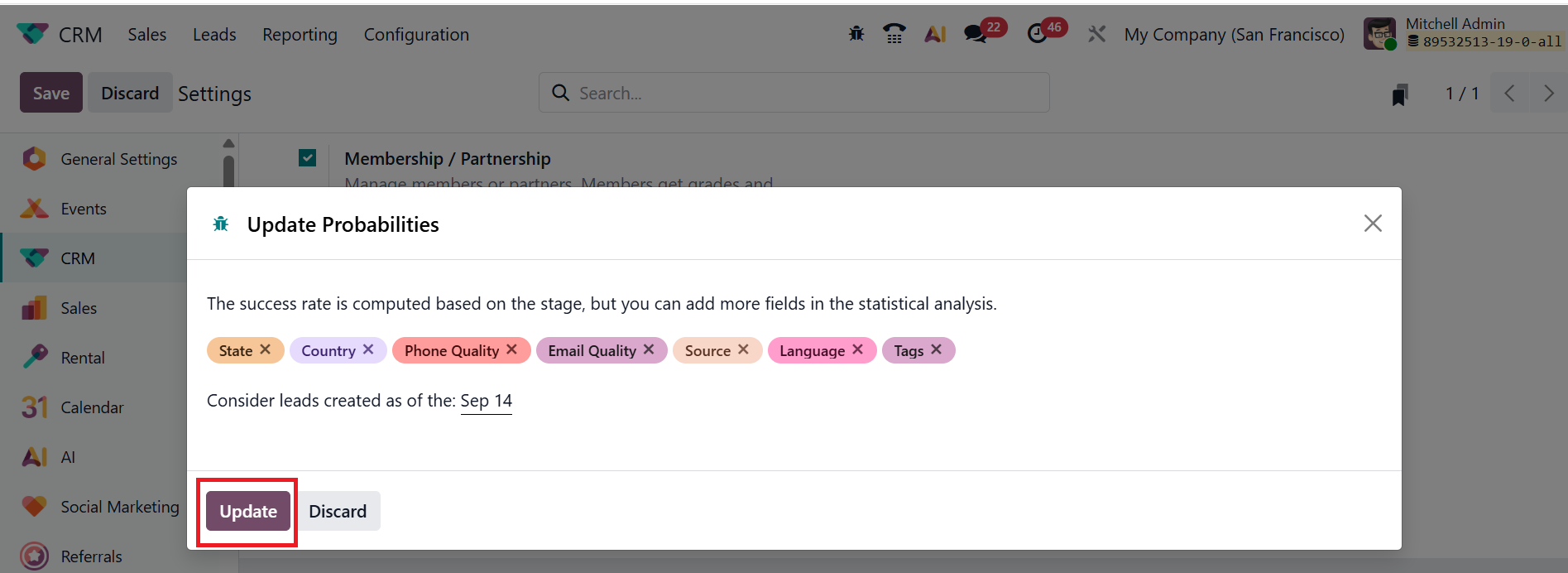Click the Email Quality colored tag
The height and width of the screenshot is (573, 1568).
[x=592, y=350]
